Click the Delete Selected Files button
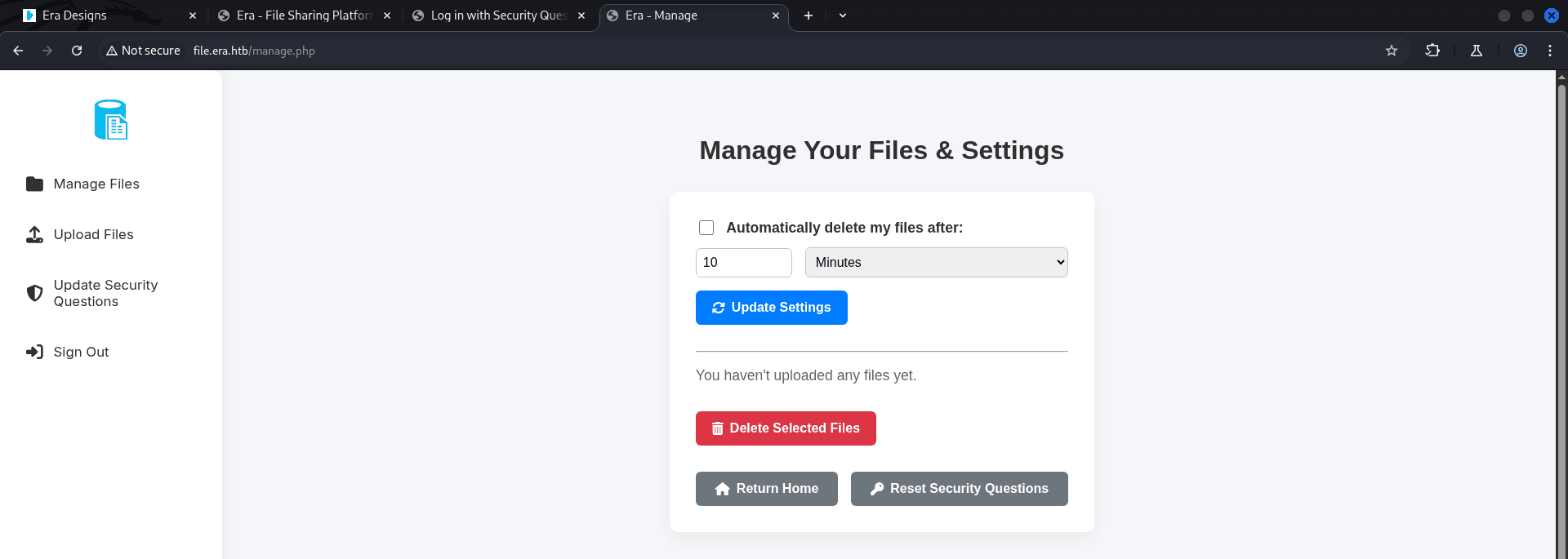 tap(786, 428)
